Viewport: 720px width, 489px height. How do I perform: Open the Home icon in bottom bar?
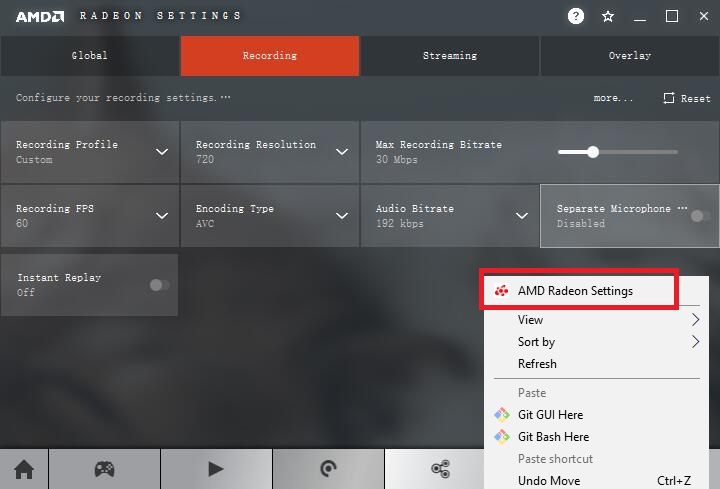click(24, 469)
